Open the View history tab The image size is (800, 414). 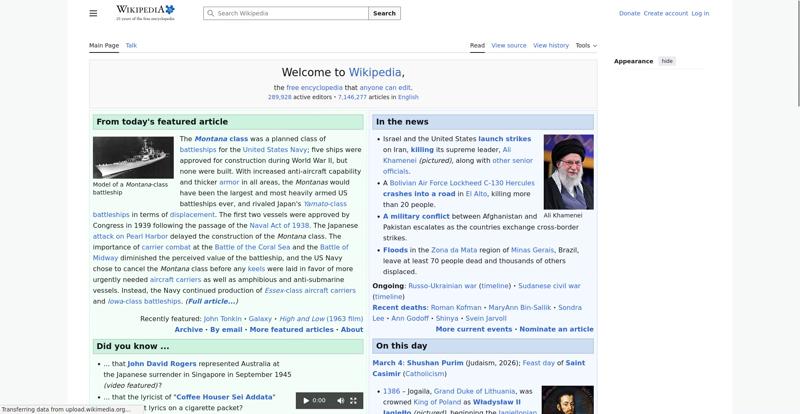551,45
